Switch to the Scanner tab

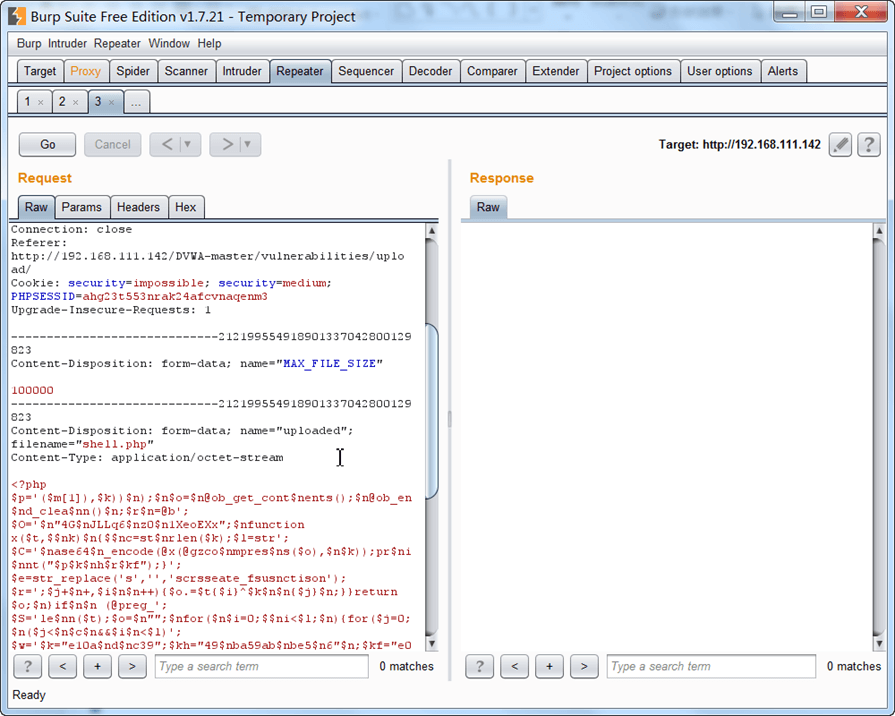(186, 71)
